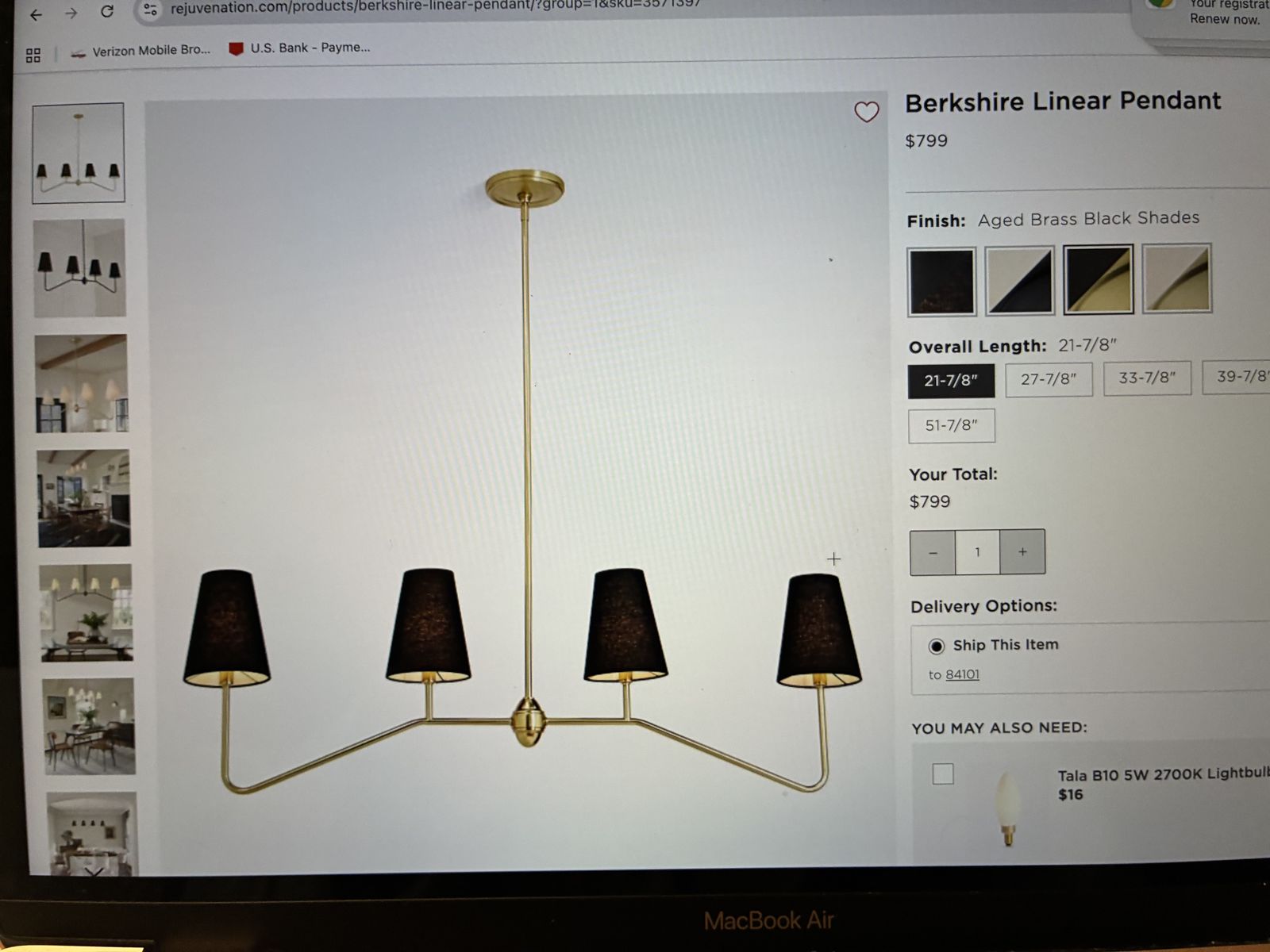Check the Tala B10 lightbulb add-on box
The image size is (1270, 952).
pyautogui.click(x=943, y=773)
